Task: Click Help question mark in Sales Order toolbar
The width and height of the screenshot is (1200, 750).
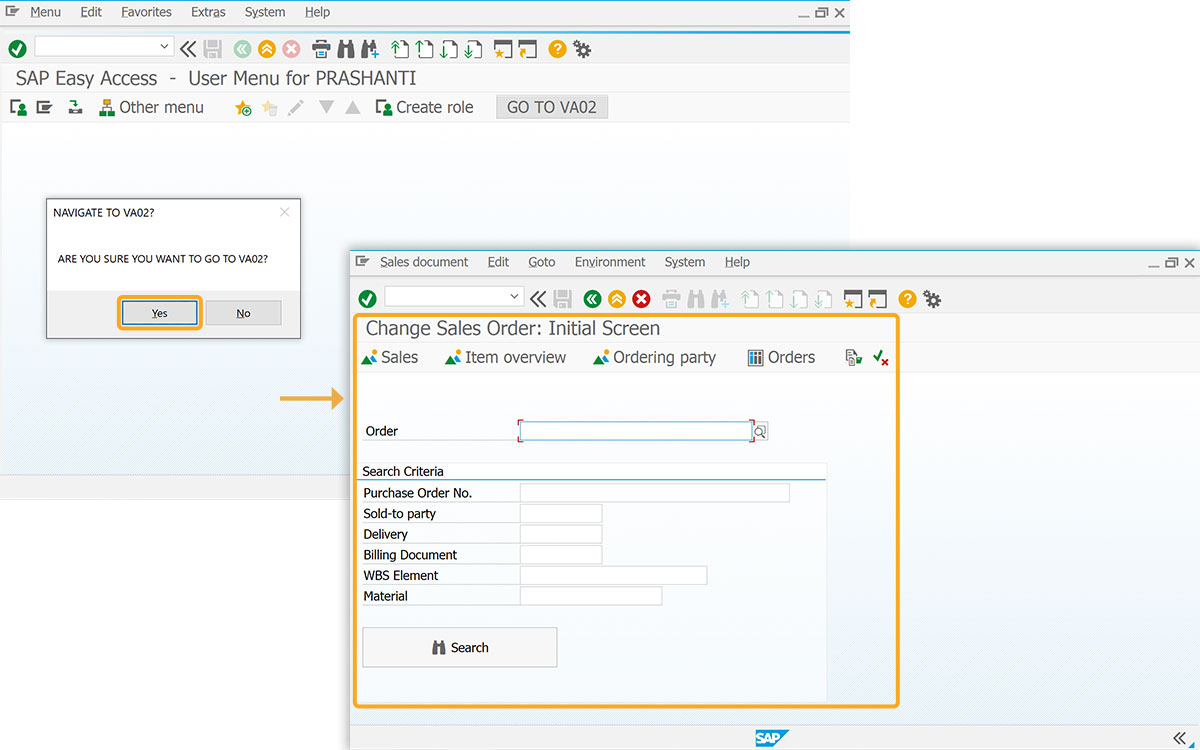Action: point(907,298)
